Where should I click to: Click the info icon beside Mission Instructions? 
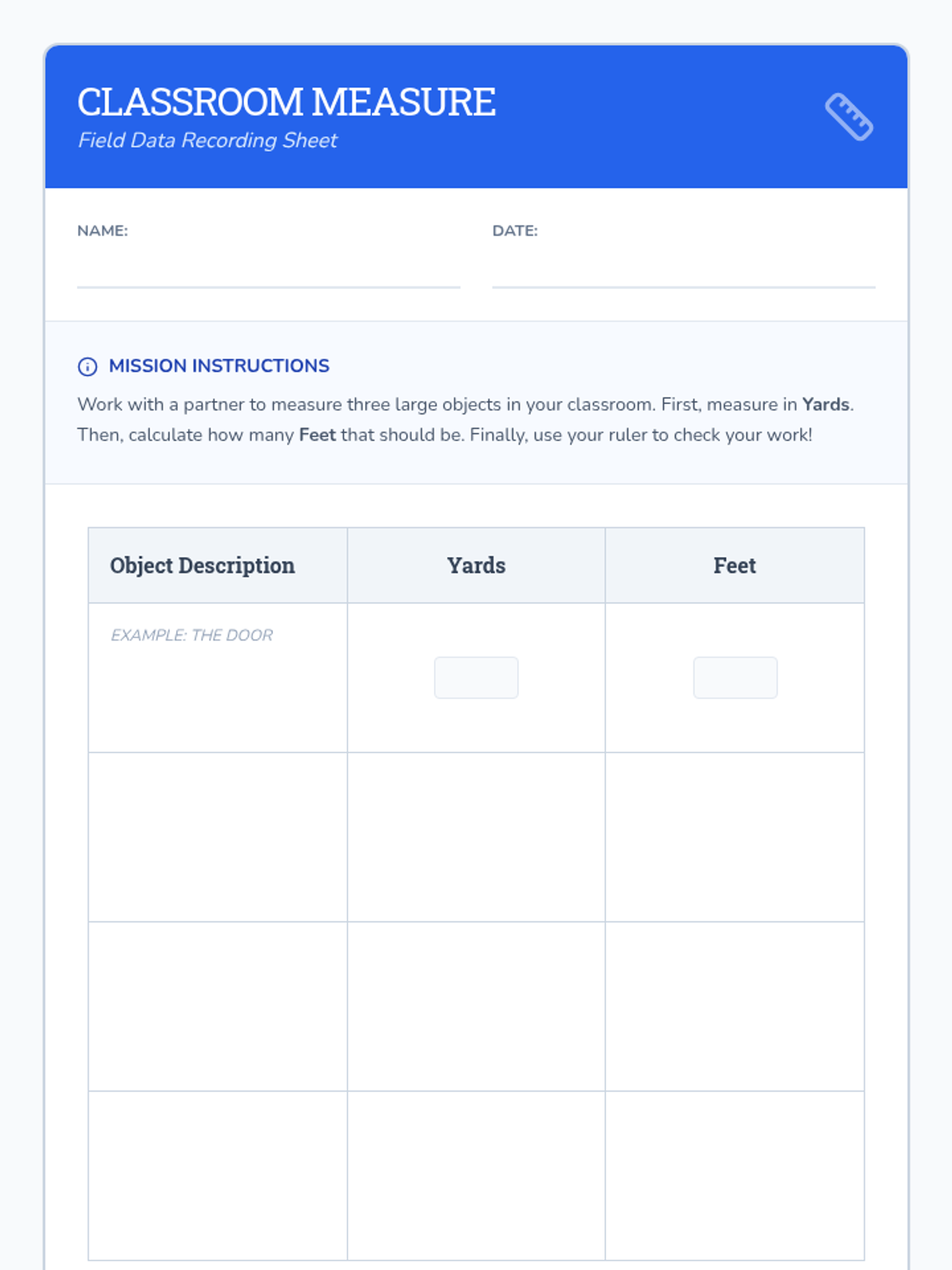(x=87, y=367)
